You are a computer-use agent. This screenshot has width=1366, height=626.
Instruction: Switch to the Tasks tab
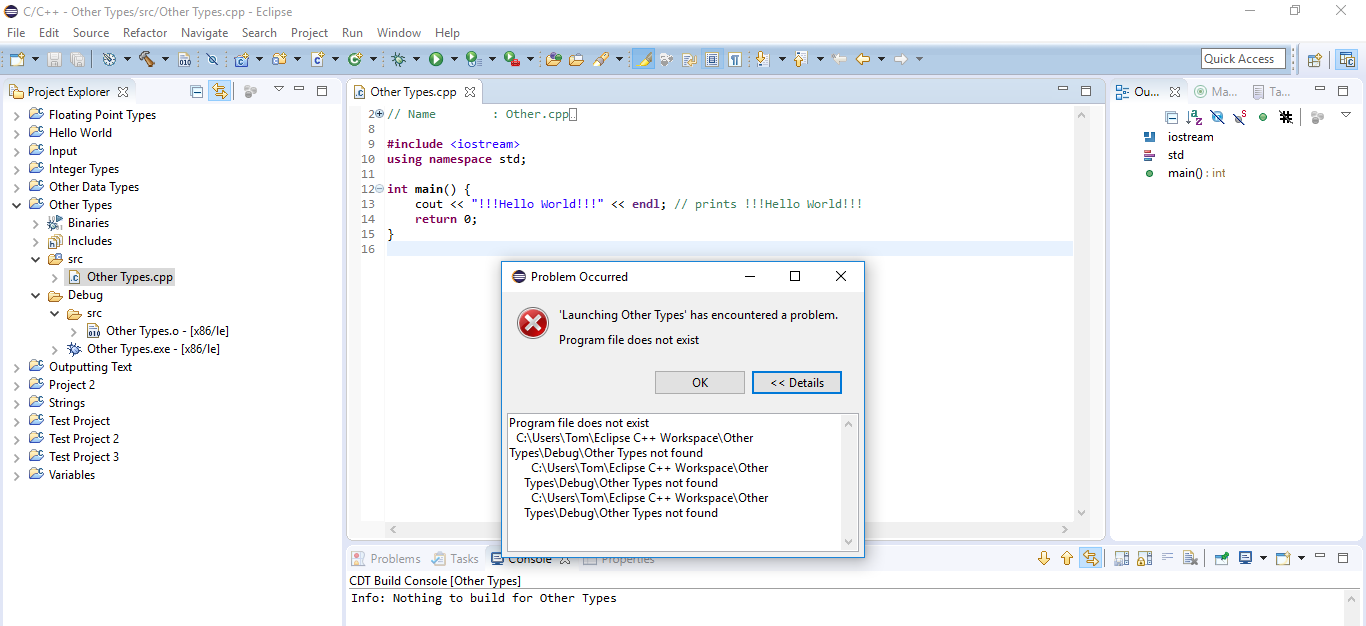pyautogui.click(x=455, y=559)
